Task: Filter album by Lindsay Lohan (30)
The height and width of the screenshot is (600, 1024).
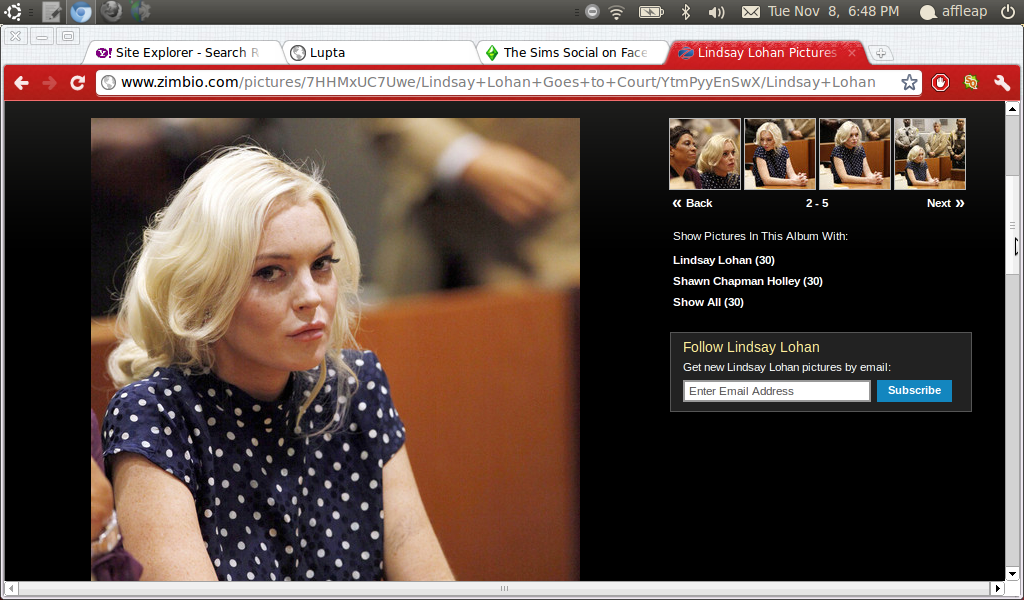Action: click(724, 260)
